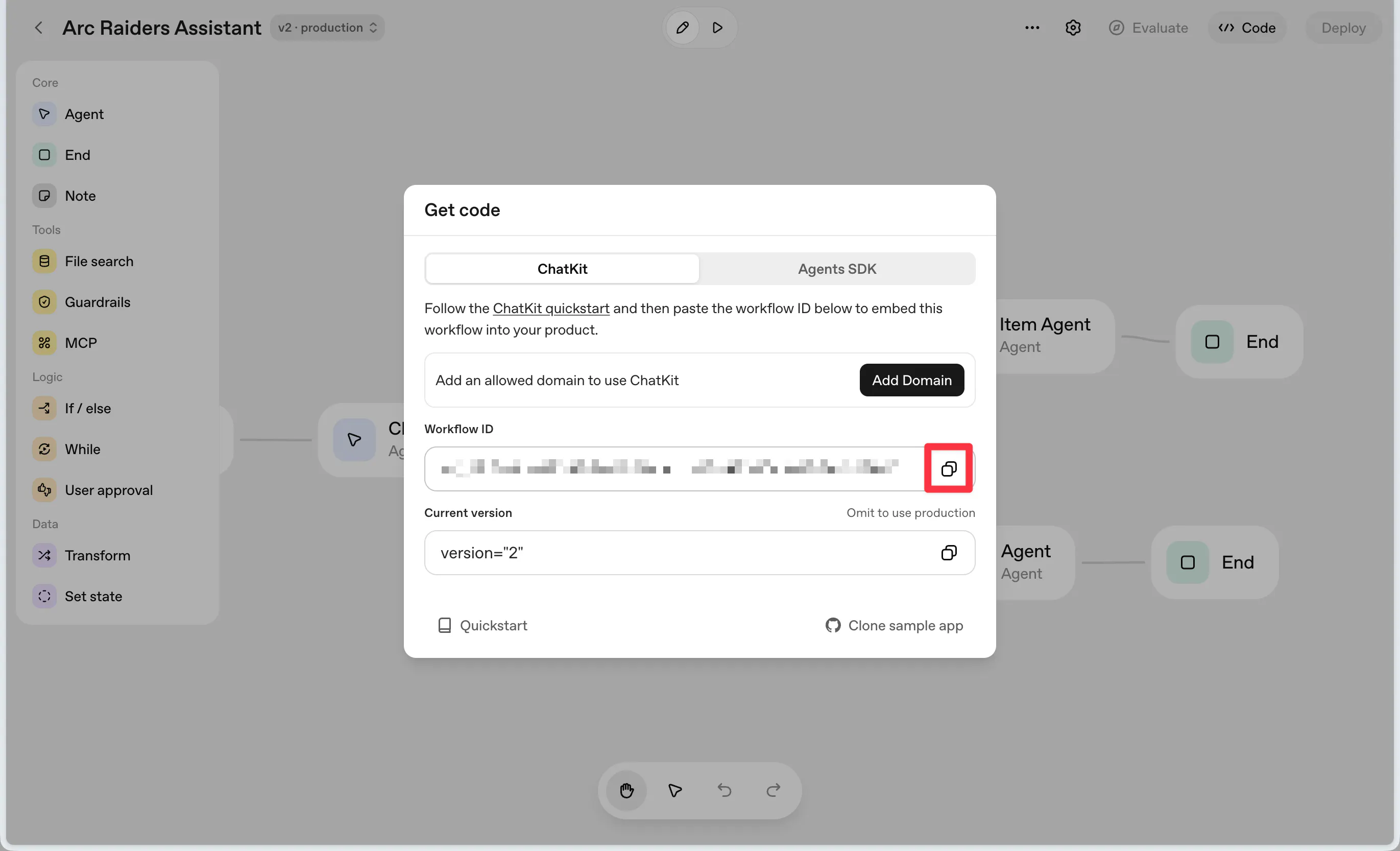Copy the Workflow ID
Image resolution: width=1400 pixels, height=851 pixels.
(x=948, y=468)
